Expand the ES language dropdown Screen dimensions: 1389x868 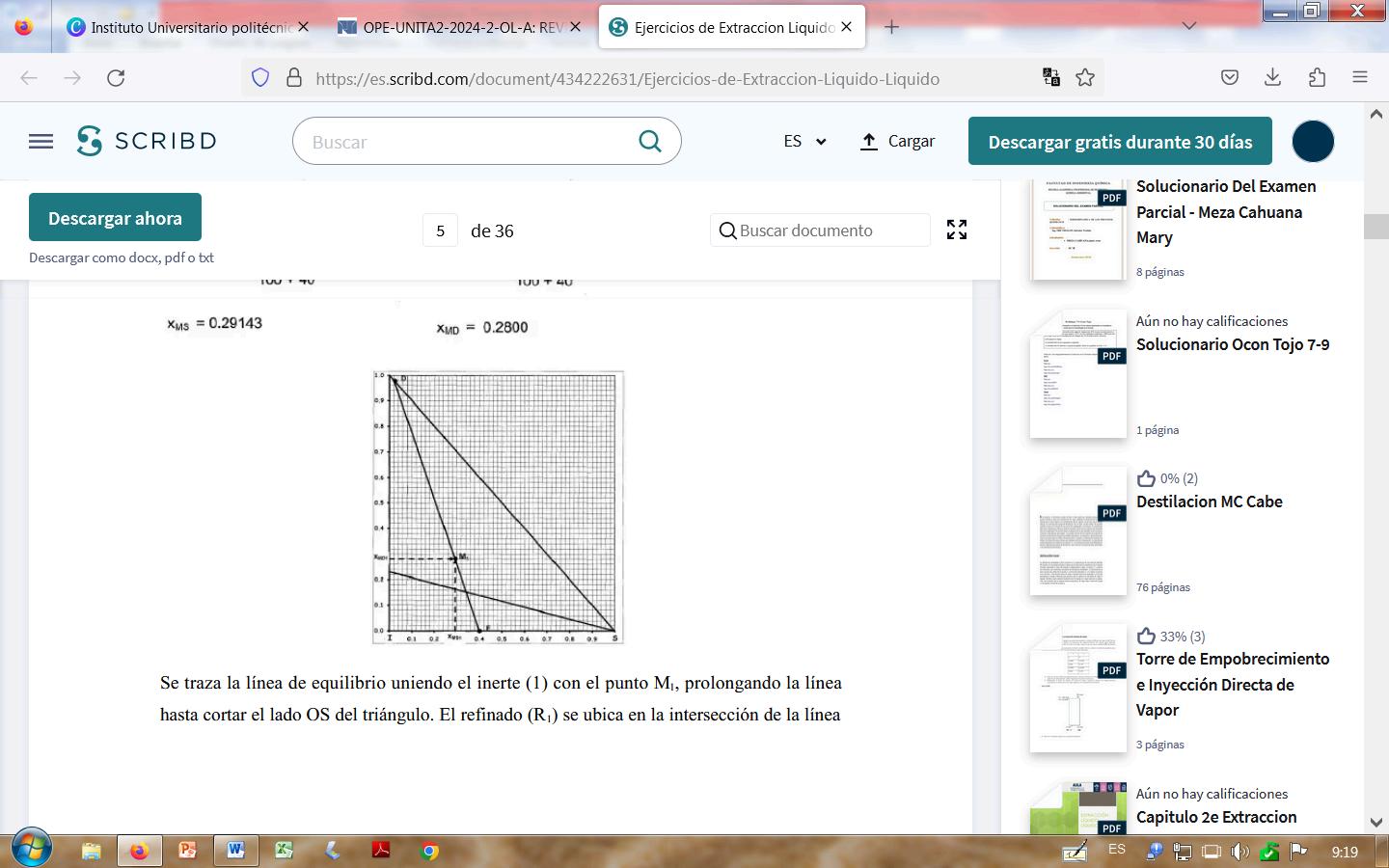click(804, 141)
